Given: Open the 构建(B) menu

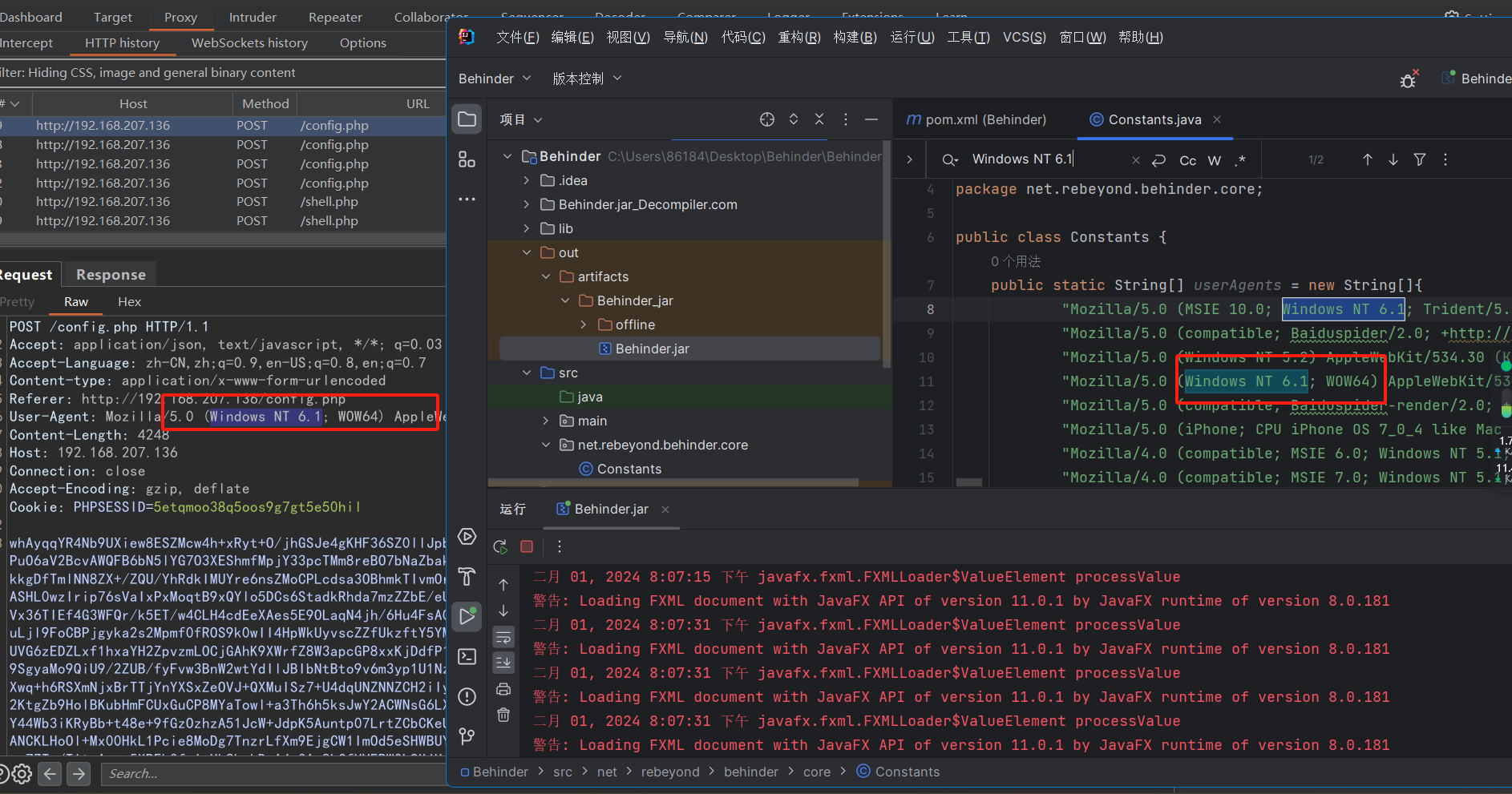Looking at the screenshot, I should pos(855,37).
